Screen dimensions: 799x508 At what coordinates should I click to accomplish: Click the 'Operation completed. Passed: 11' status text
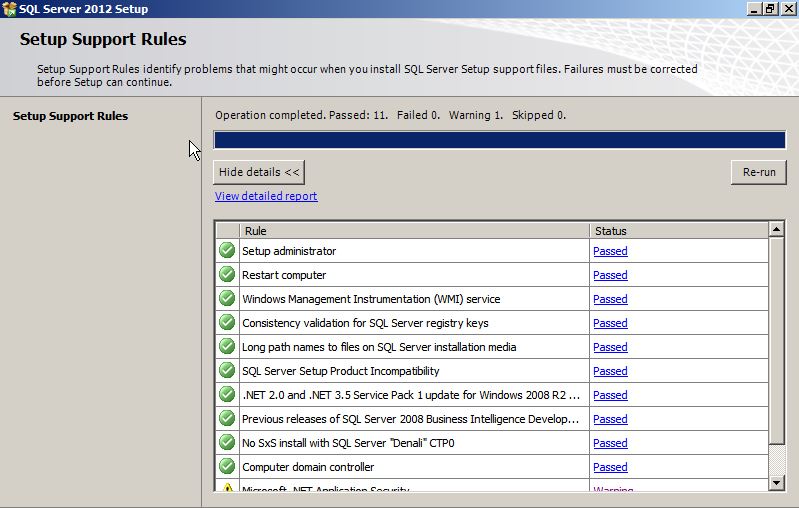point(390,115)
